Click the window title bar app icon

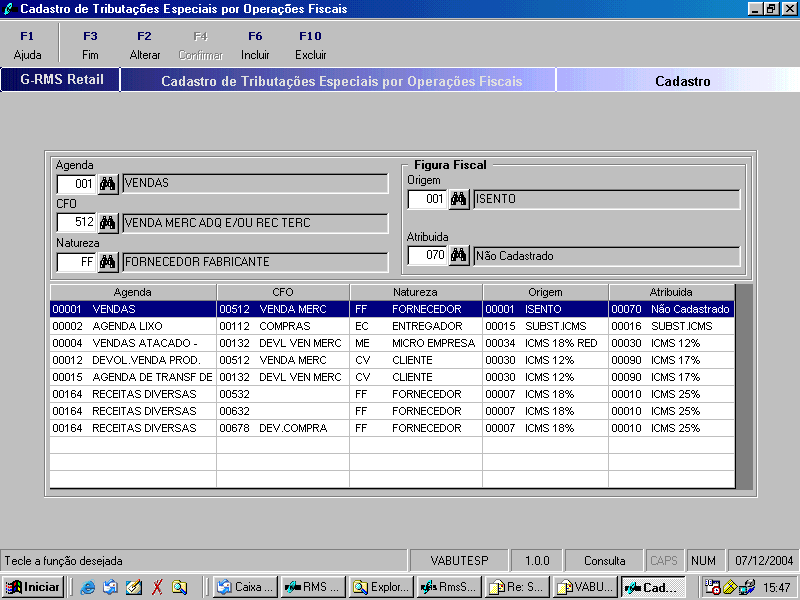(x=9, y=9)
